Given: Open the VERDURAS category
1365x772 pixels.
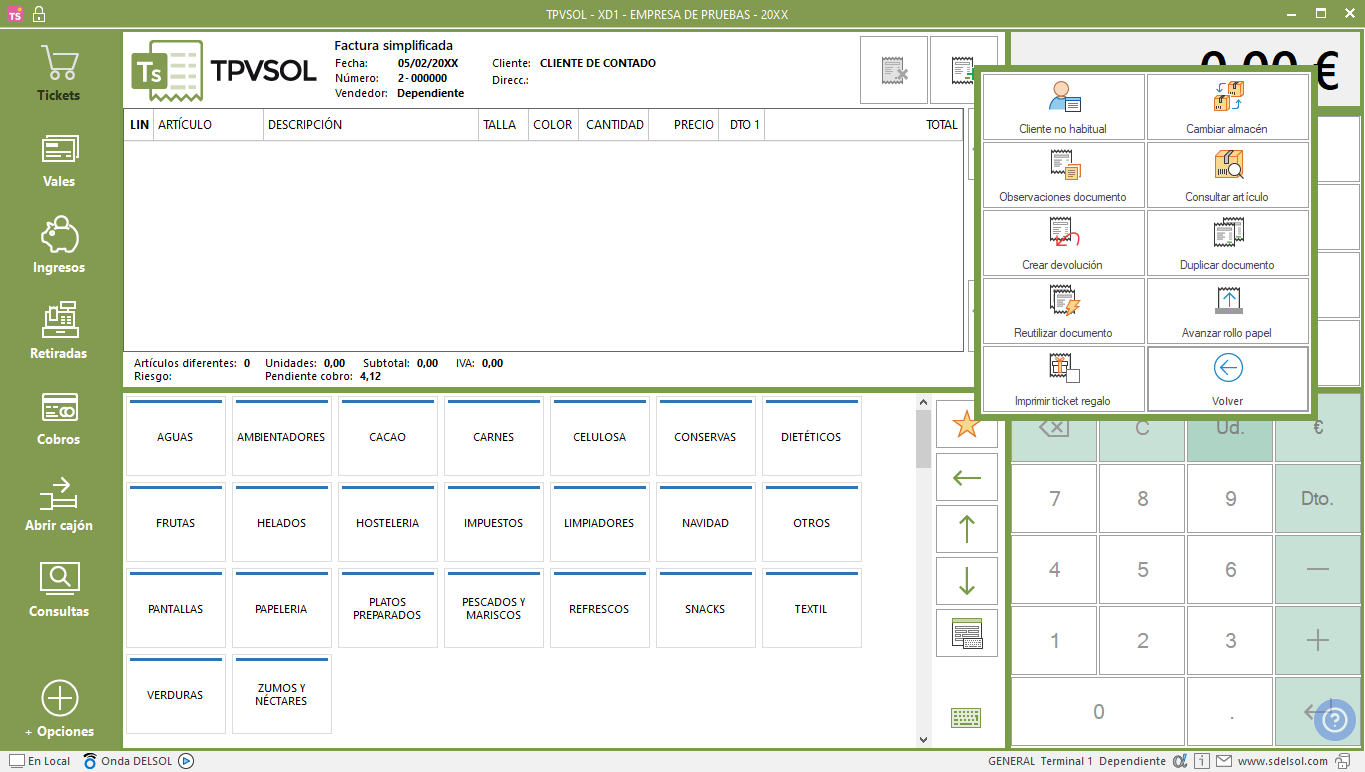Looking at the screenshot, I should 176,695.
